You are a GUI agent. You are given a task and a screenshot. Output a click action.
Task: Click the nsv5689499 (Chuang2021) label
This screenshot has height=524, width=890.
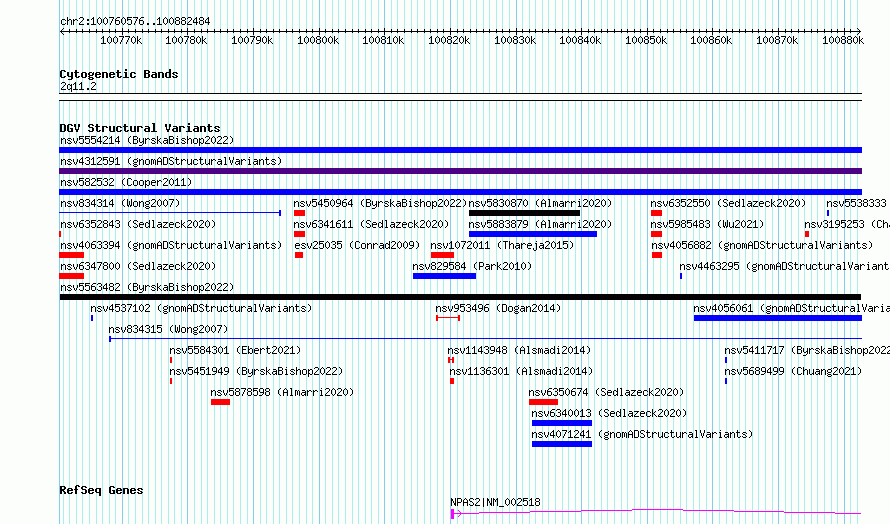(x=793, y=371)
